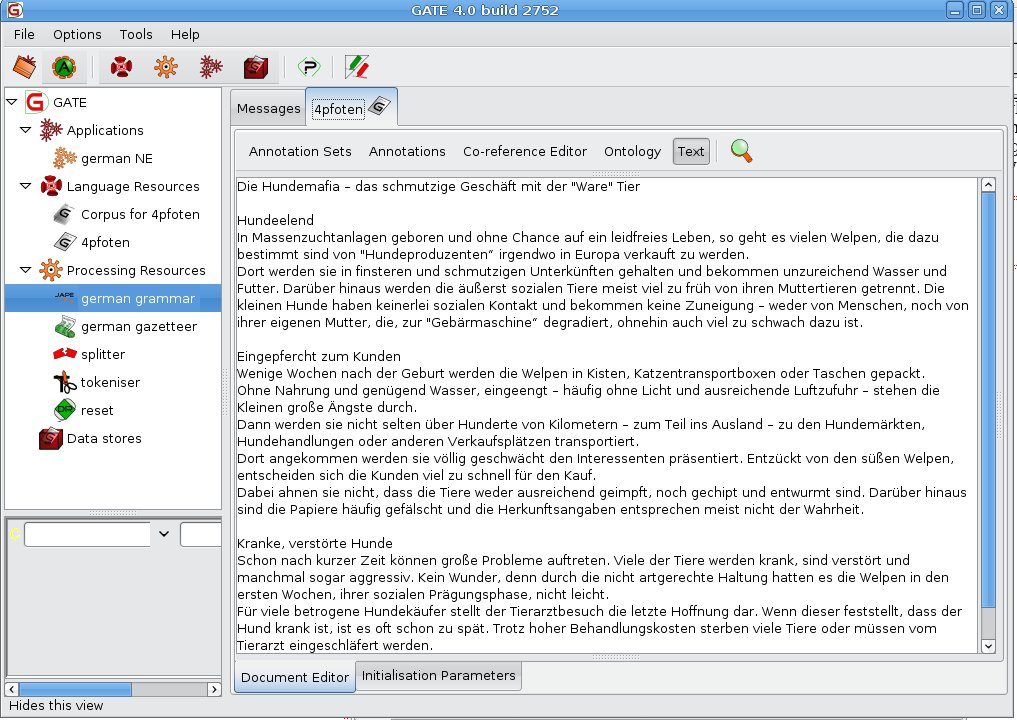
Task: Click the left panel scroll right arrow
Action: 214,689
